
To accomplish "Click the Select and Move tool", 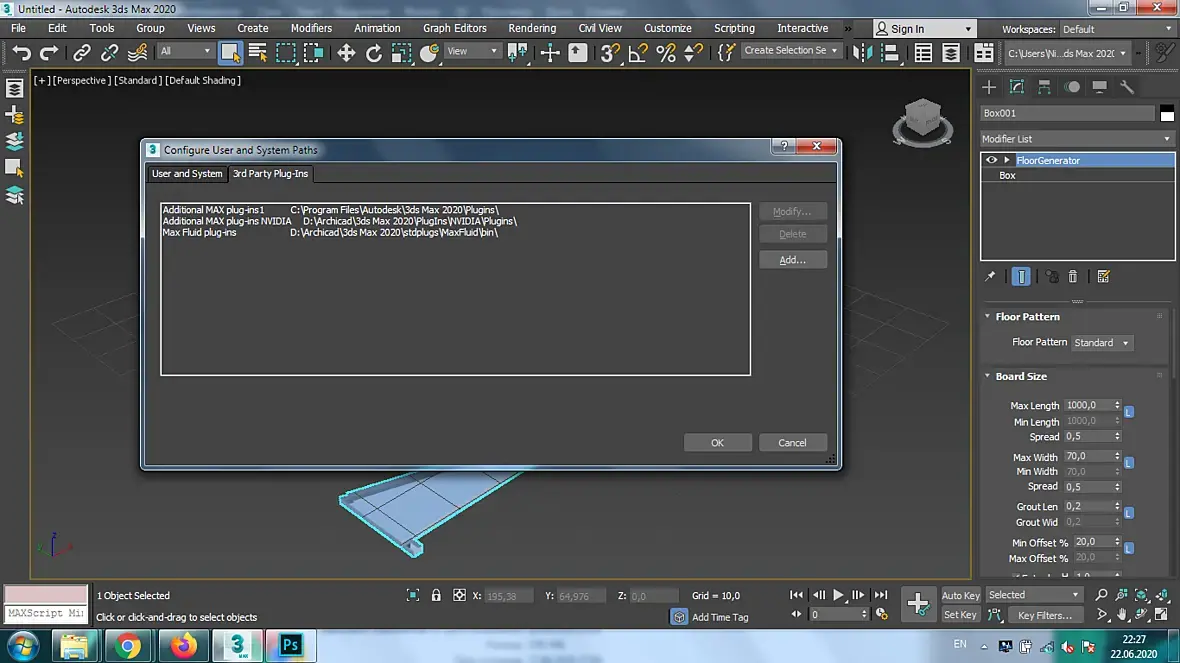I will coord(346,53).
